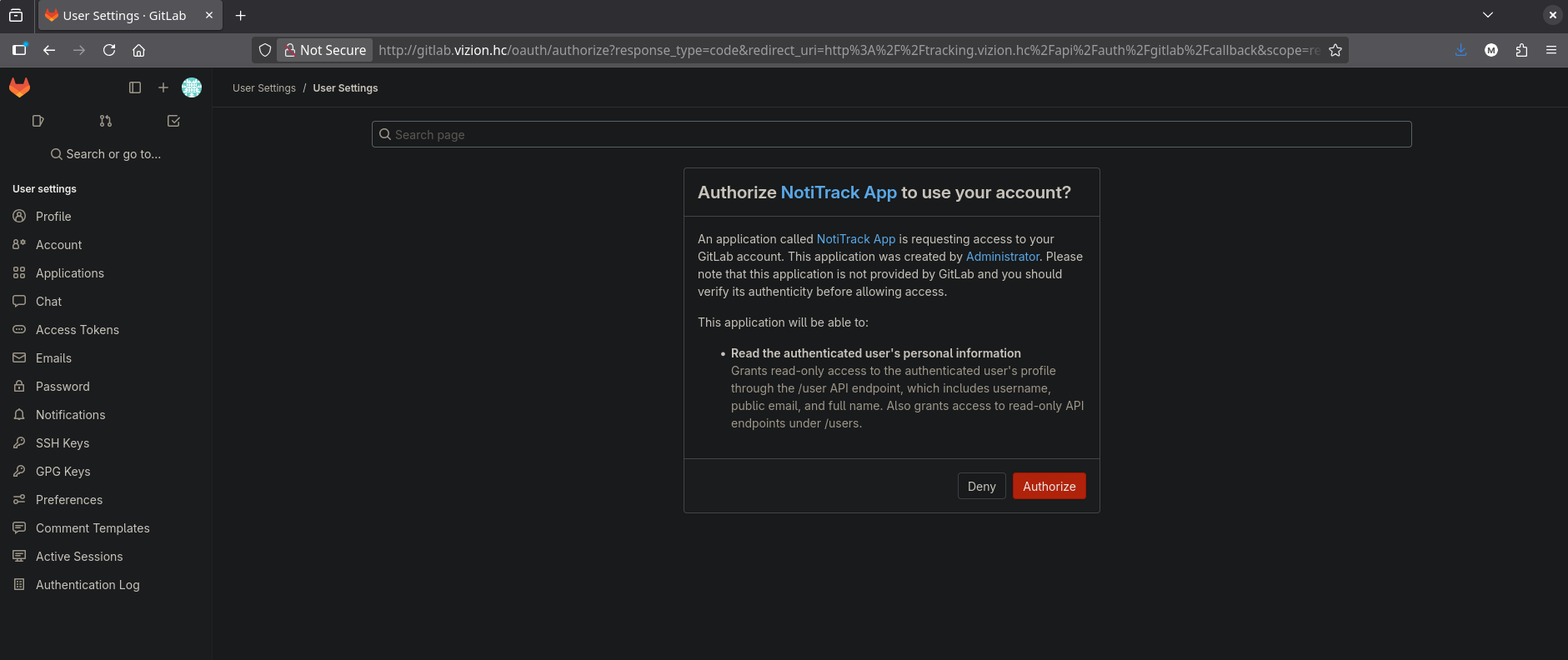This screenshot has height=660, width=1568.
Task: Click the Search page magnifier icon
Action: 385,134
